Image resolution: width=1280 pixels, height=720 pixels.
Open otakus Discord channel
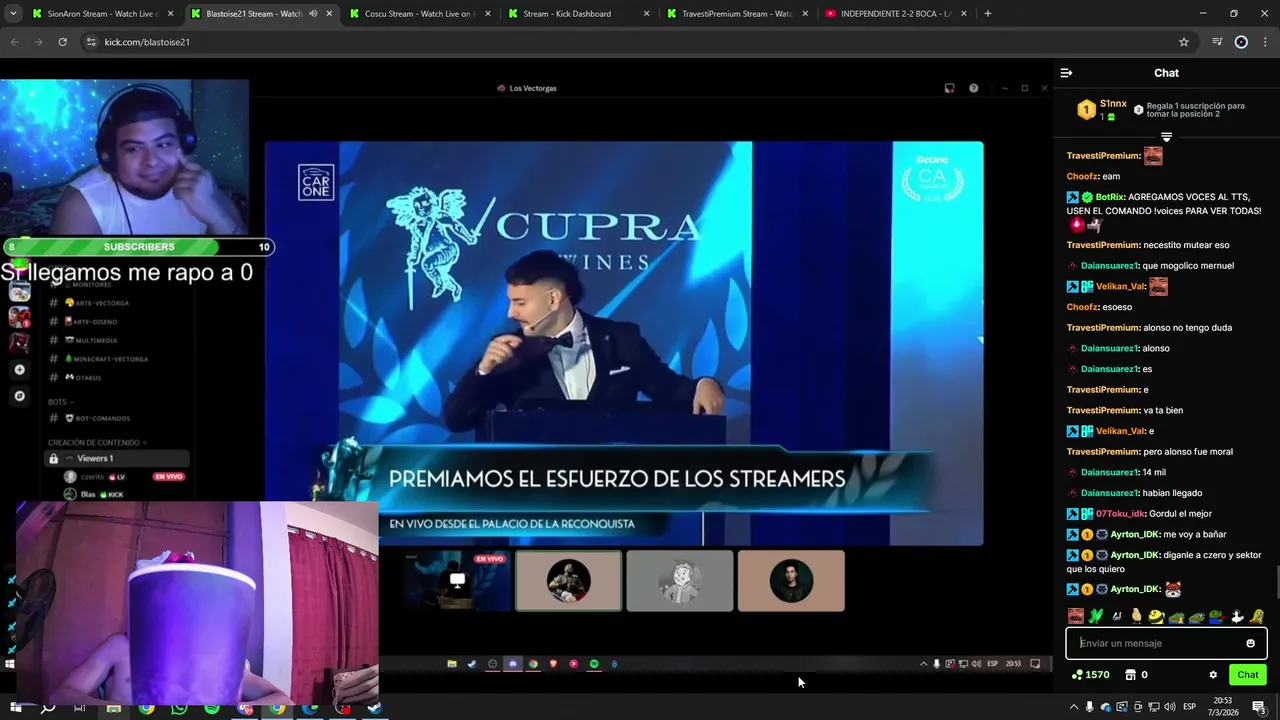(86, 378)
